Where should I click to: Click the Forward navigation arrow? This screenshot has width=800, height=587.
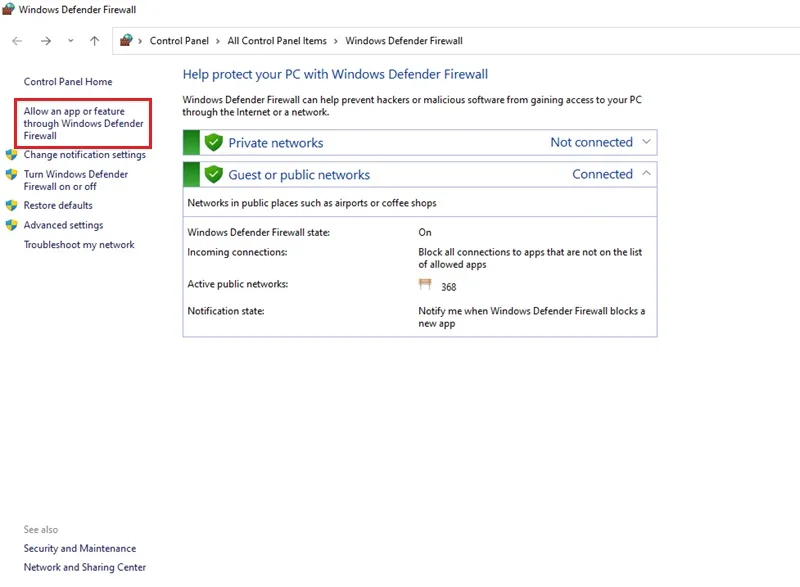(46, 41)
